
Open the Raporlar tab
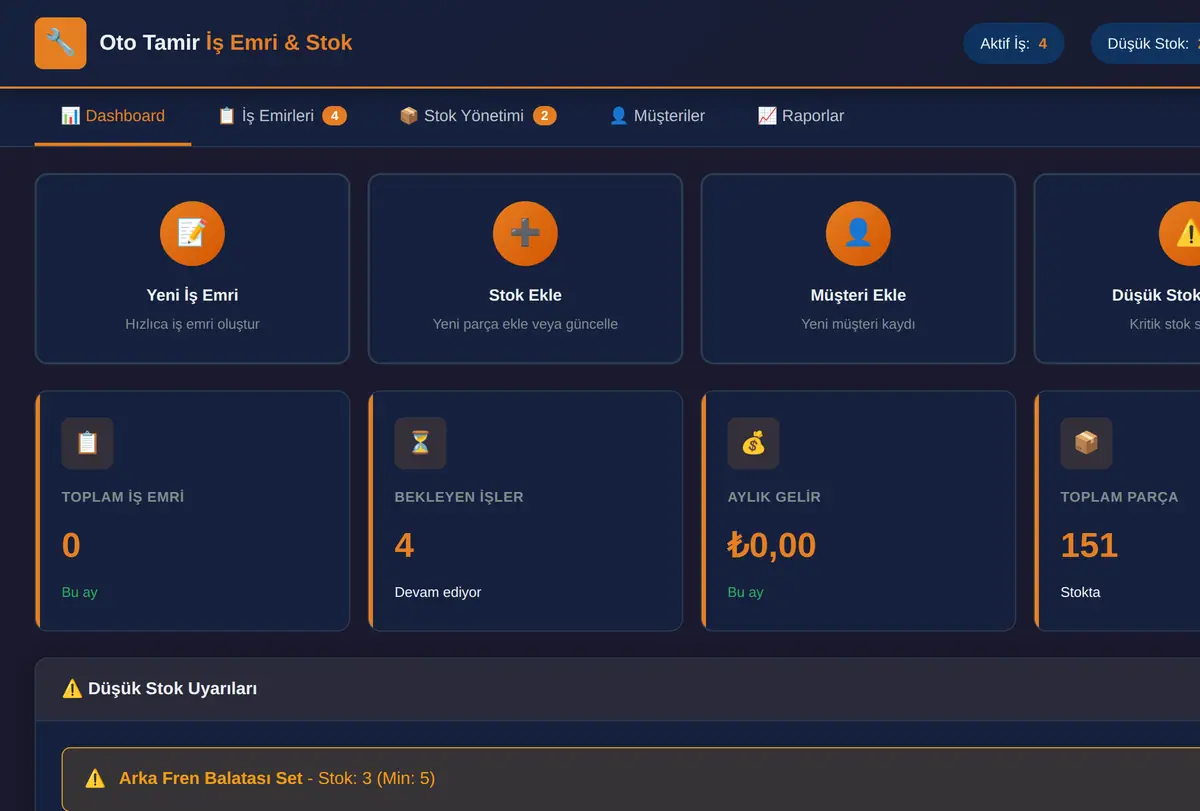[x=801, y=116]
